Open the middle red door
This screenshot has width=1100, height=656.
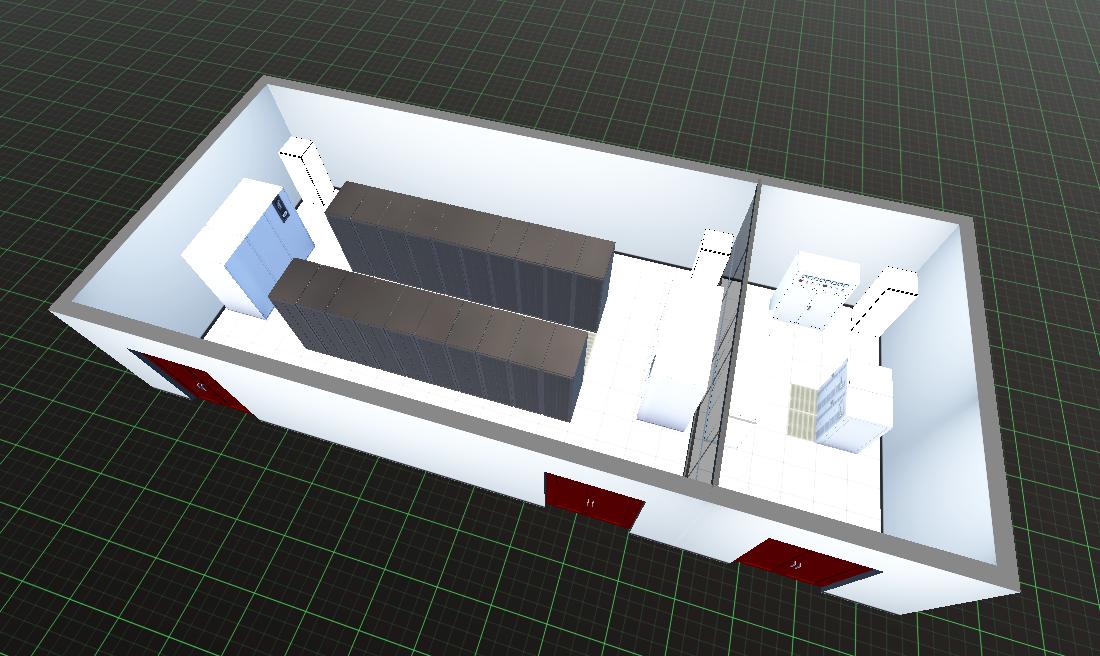592,502
